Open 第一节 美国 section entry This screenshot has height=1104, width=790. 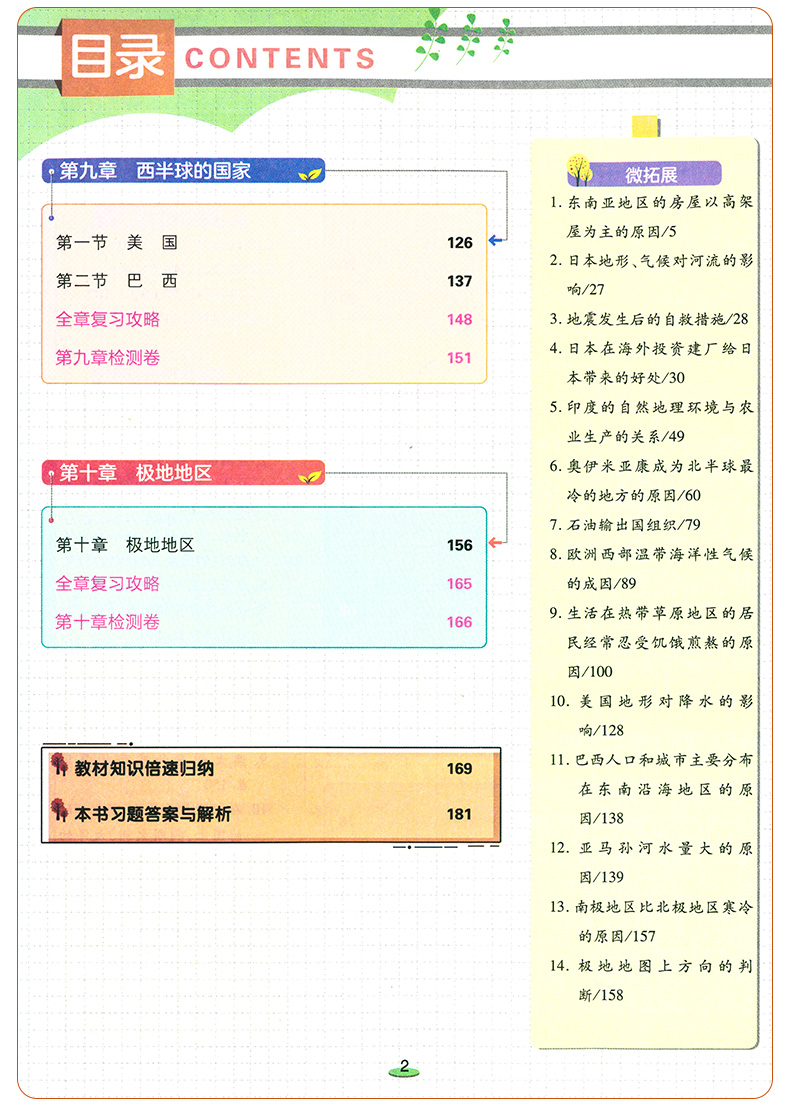coord(117,243)
